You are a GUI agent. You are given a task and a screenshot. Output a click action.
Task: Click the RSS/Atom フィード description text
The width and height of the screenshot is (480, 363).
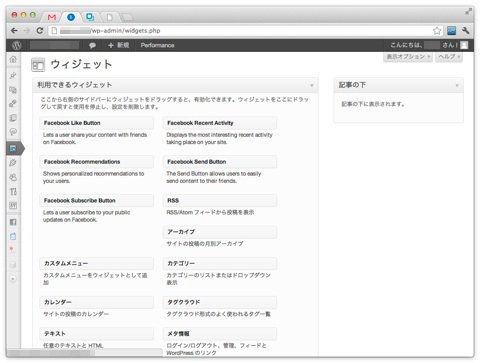(210, 212)
